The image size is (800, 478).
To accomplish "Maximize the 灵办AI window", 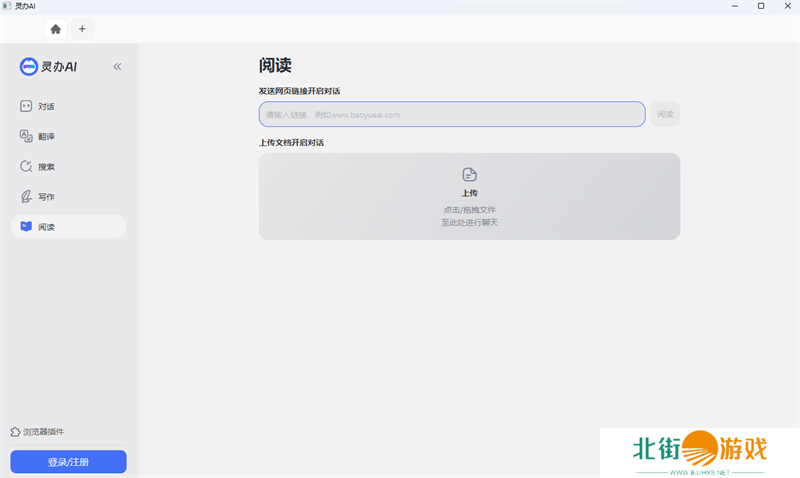I will (x=761, y=6).
